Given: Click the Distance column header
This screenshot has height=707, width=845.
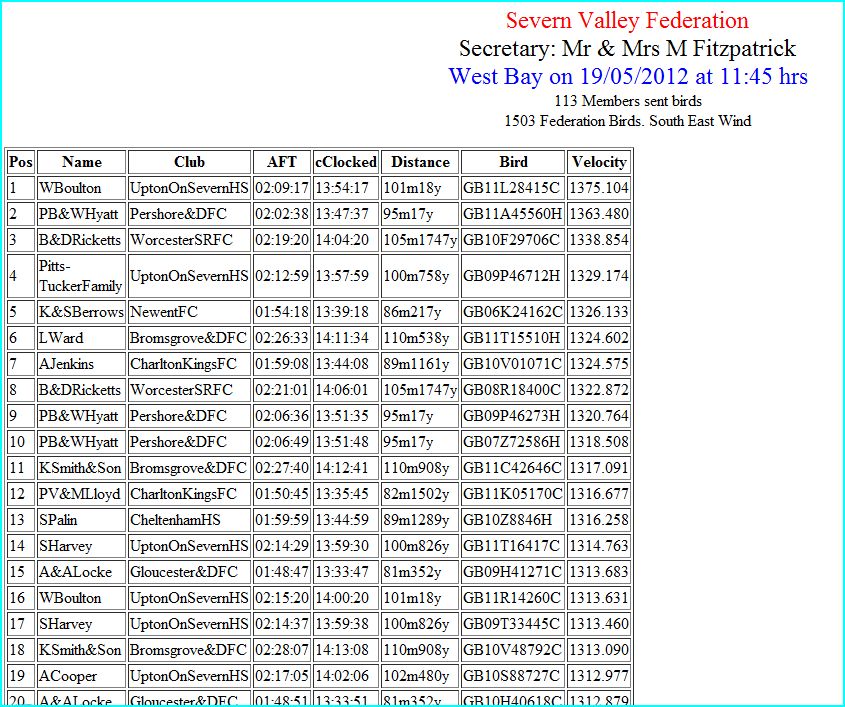Looking at the screenshot, I should (x=420, y=162).
